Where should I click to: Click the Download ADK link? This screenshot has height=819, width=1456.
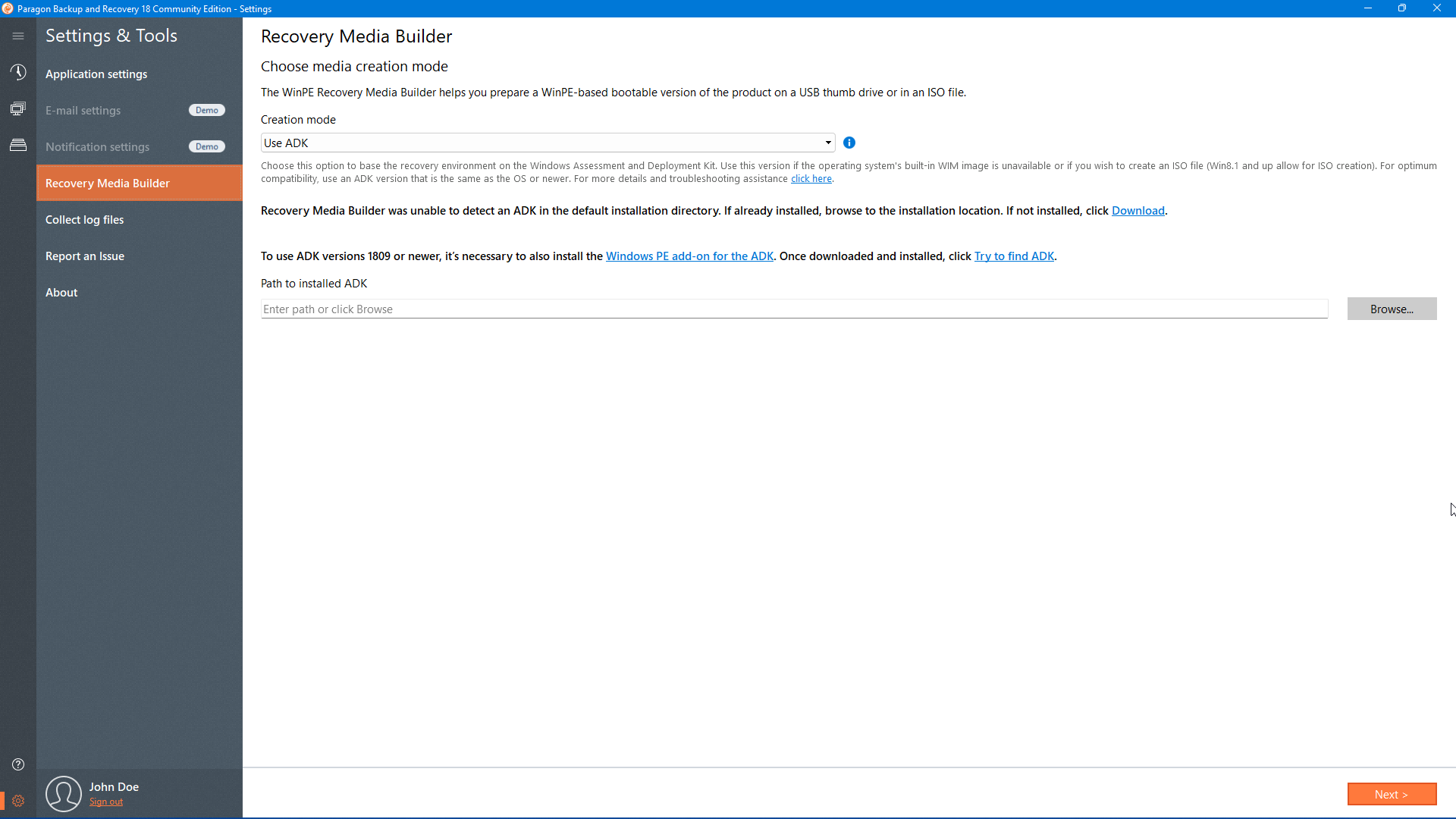tap(1137, 211)
